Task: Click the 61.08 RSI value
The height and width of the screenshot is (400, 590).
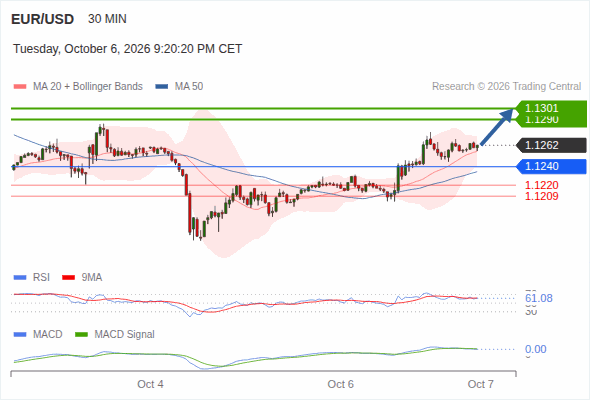Action: click(x=539, y=298)
